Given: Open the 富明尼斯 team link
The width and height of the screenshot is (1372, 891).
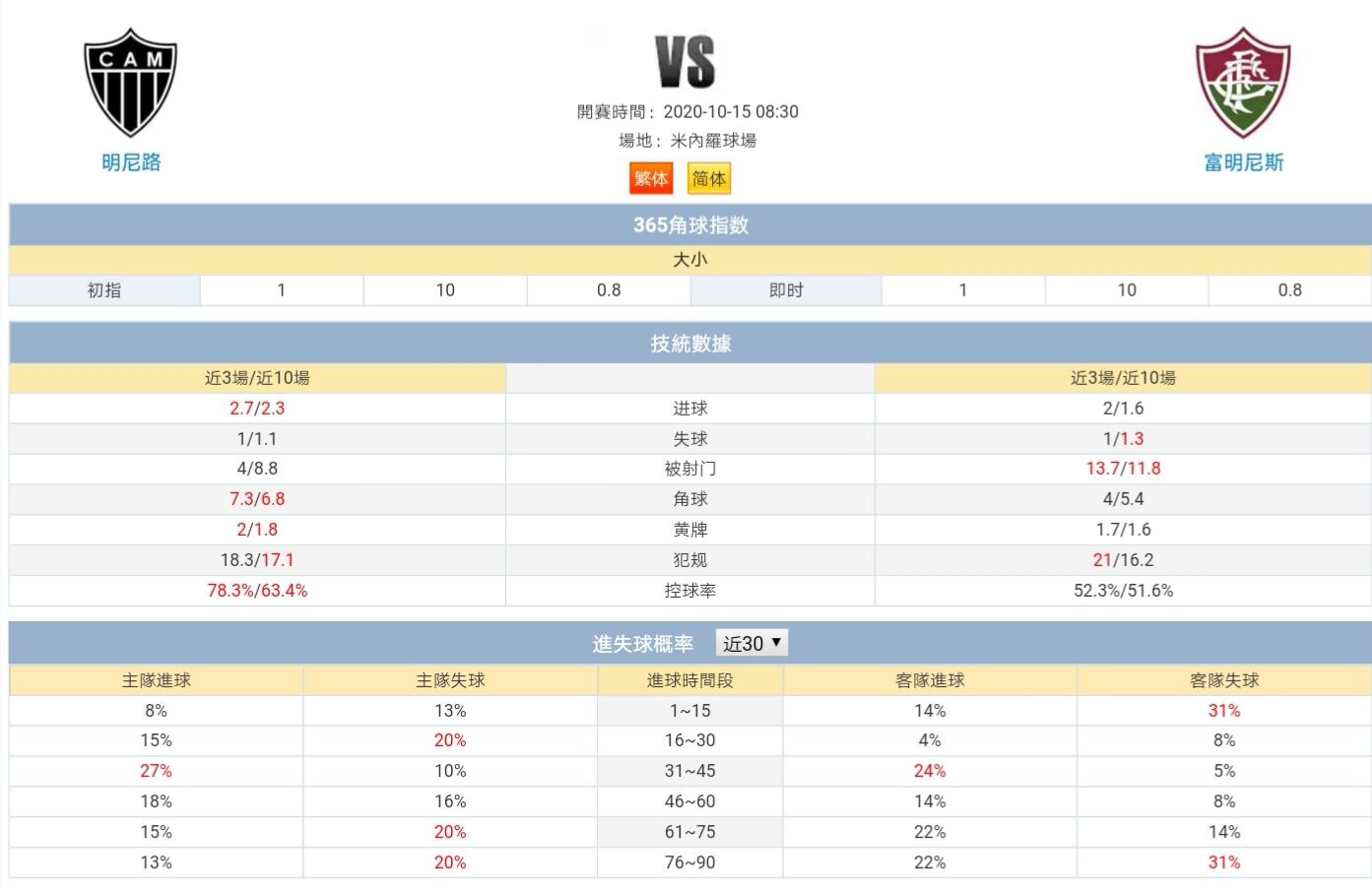Looking at the screenshot, I should [x=1244, y=162].
